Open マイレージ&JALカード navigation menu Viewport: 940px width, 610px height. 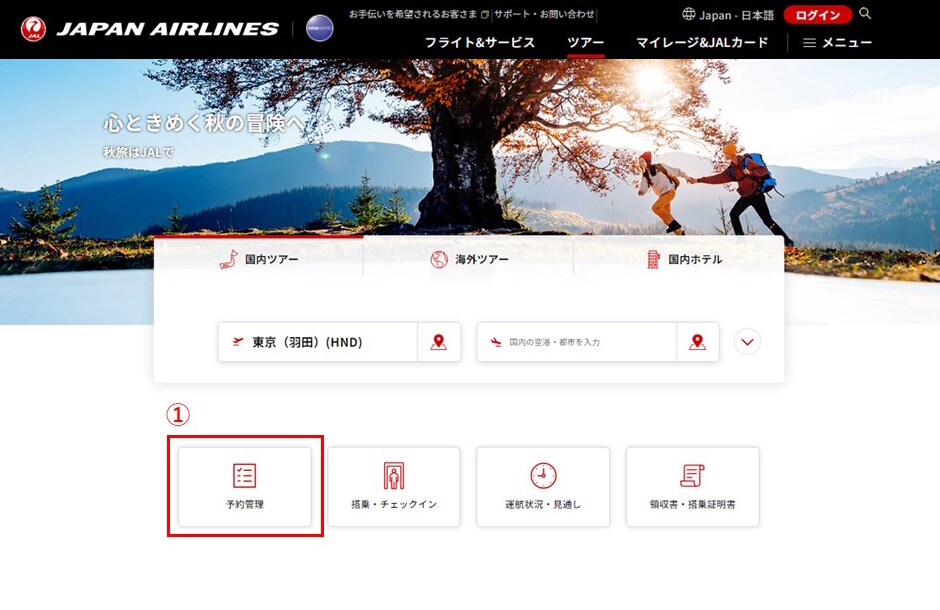click(x=702, y=43)
